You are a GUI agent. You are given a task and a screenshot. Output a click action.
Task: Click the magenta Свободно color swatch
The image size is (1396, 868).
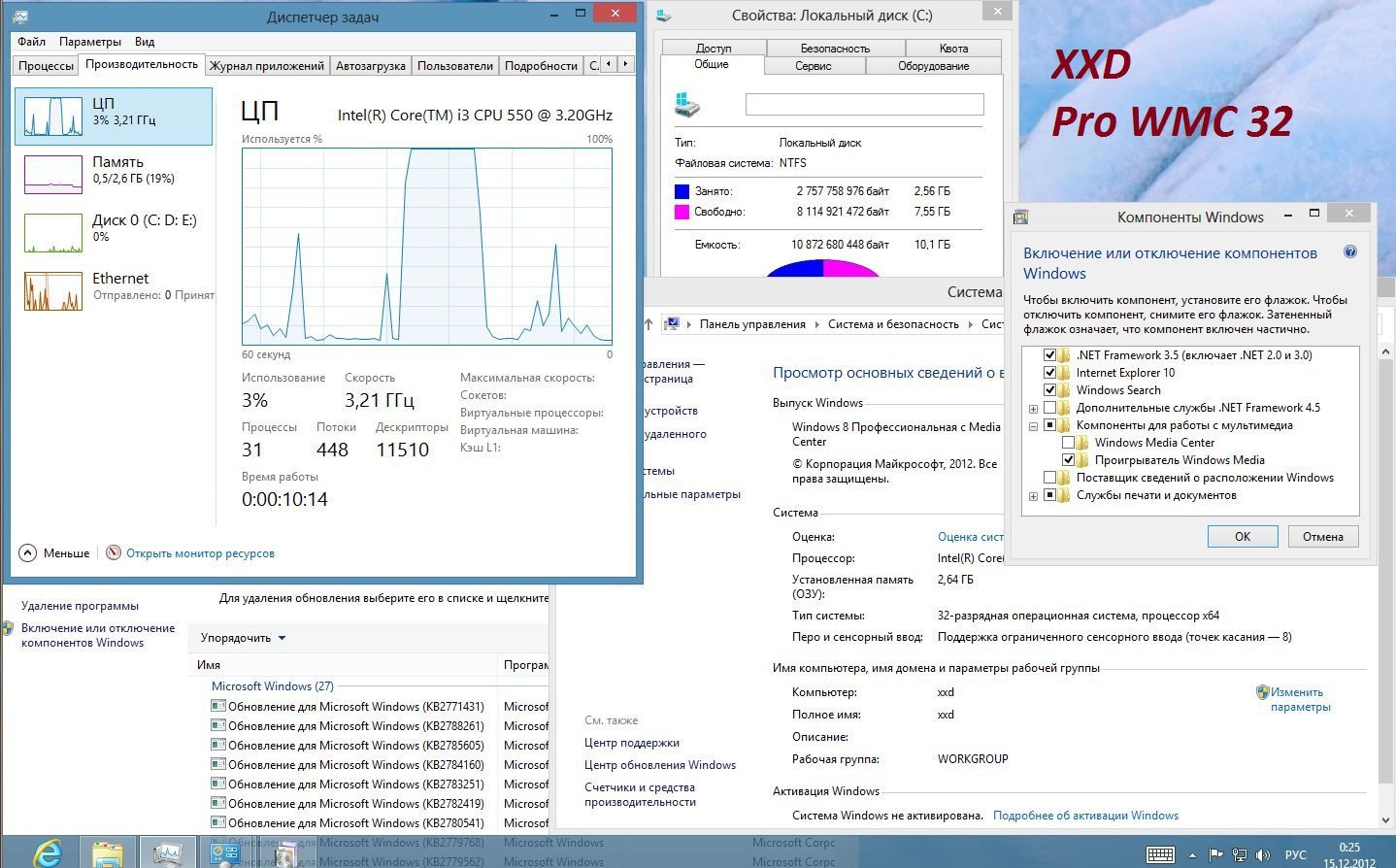click(x=681, y=212)
